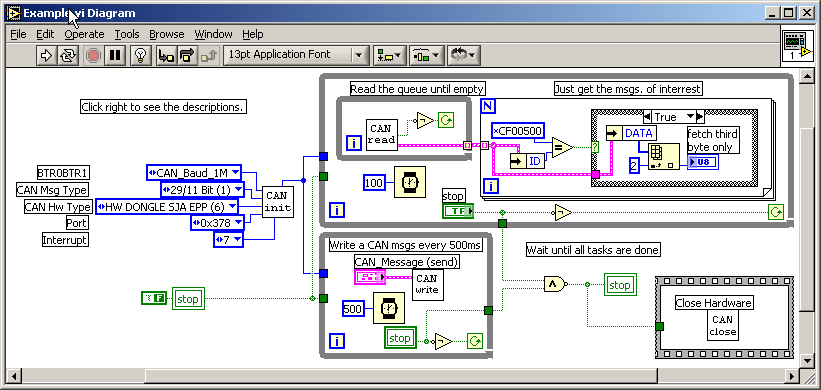Open the 13pt Application Font dropdown
The height and width of the screenshot is (390, 821).
point(294,54)
